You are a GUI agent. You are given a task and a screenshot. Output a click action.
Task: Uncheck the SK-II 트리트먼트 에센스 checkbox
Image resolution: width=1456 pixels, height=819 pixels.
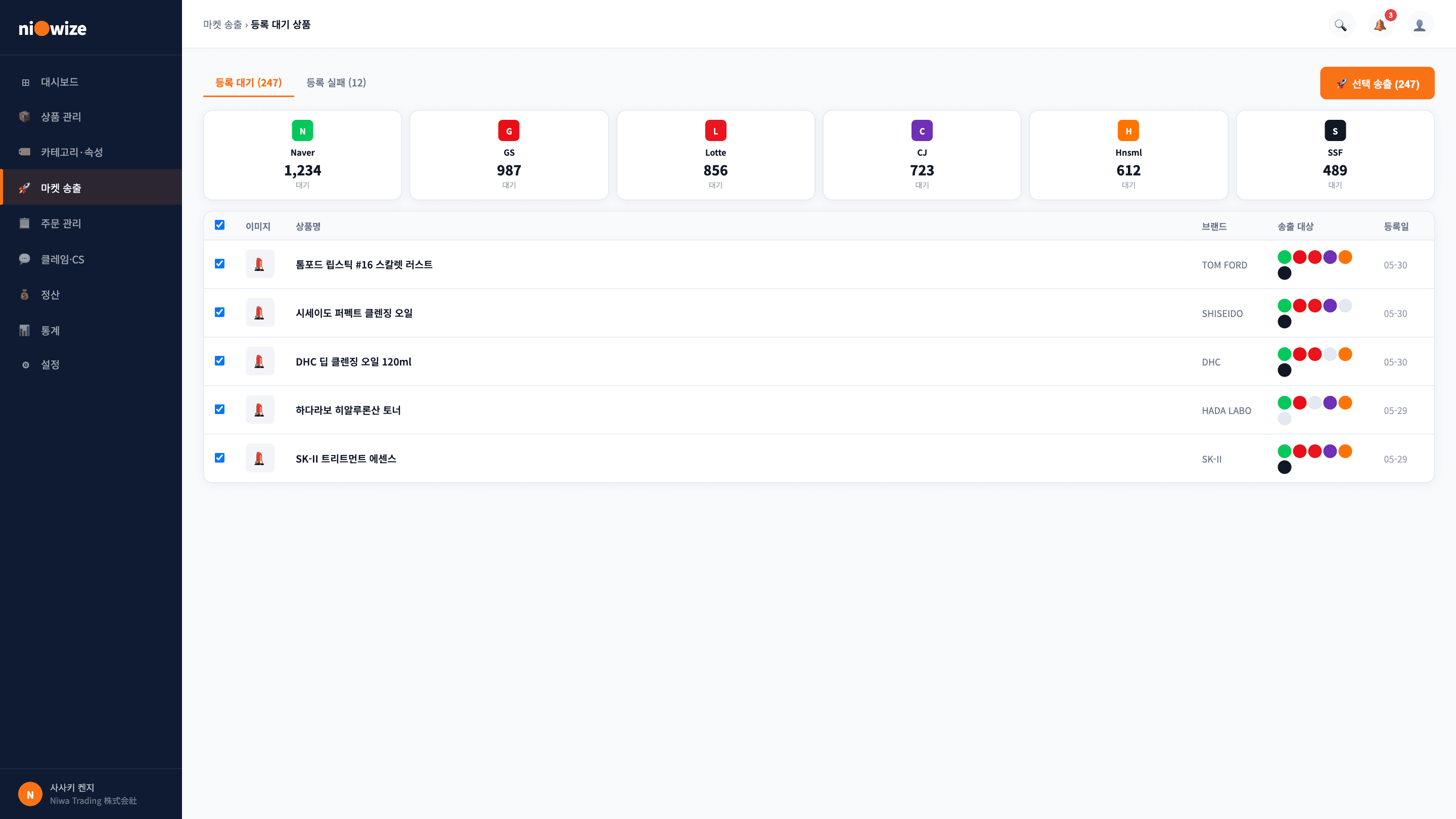pos(220,459)
